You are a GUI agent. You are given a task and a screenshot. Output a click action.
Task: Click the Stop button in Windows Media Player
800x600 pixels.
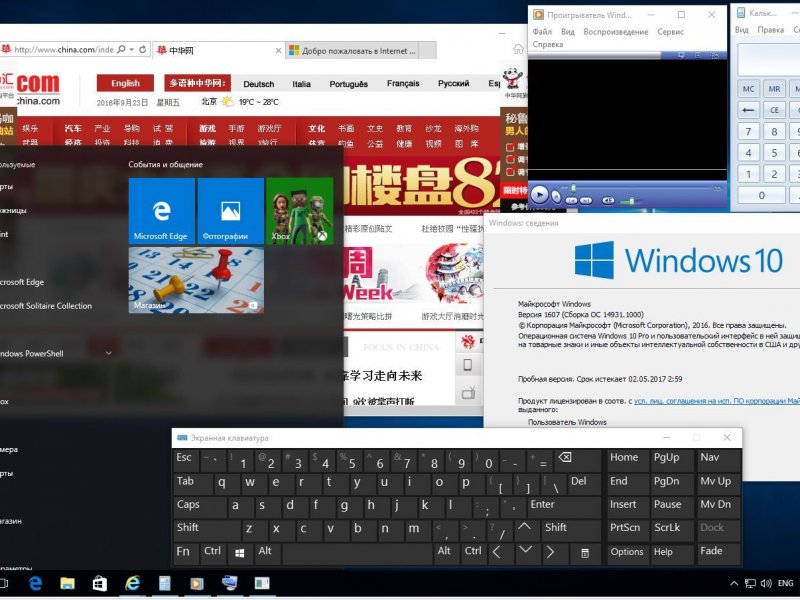(x=557, y=196)
